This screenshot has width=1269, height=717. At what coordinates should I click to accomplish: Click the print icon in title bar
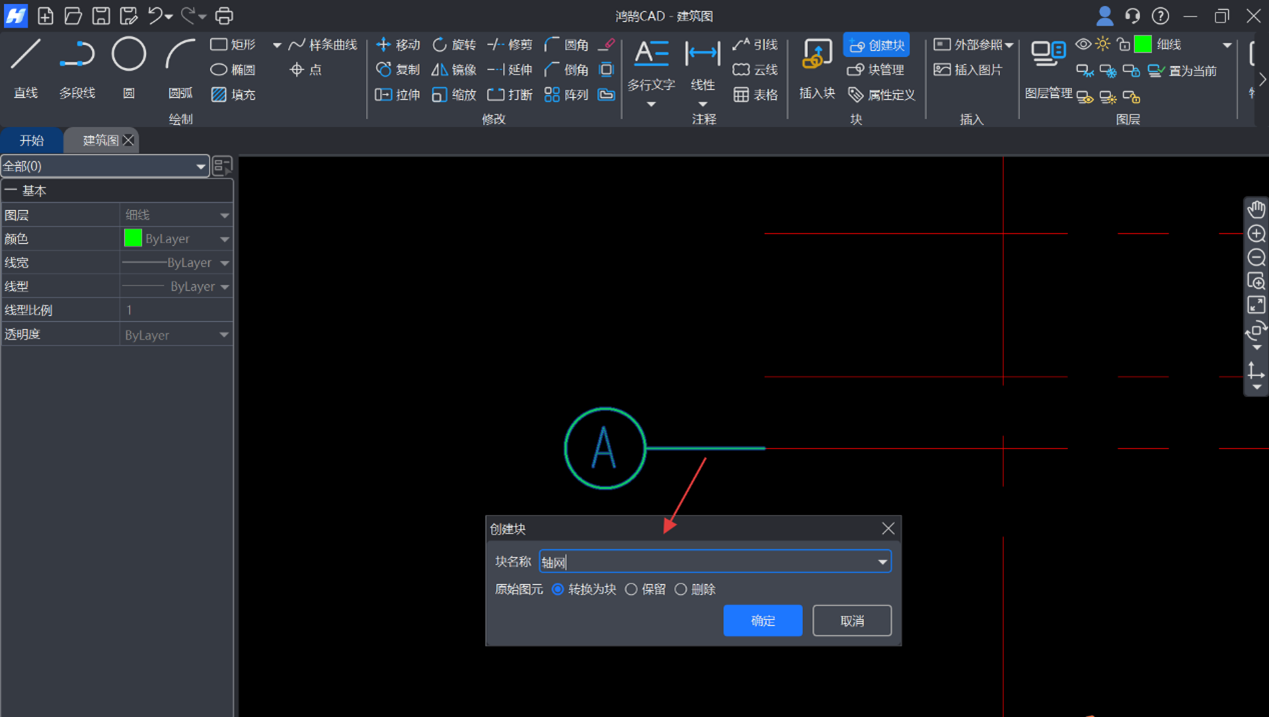point(224,16)
